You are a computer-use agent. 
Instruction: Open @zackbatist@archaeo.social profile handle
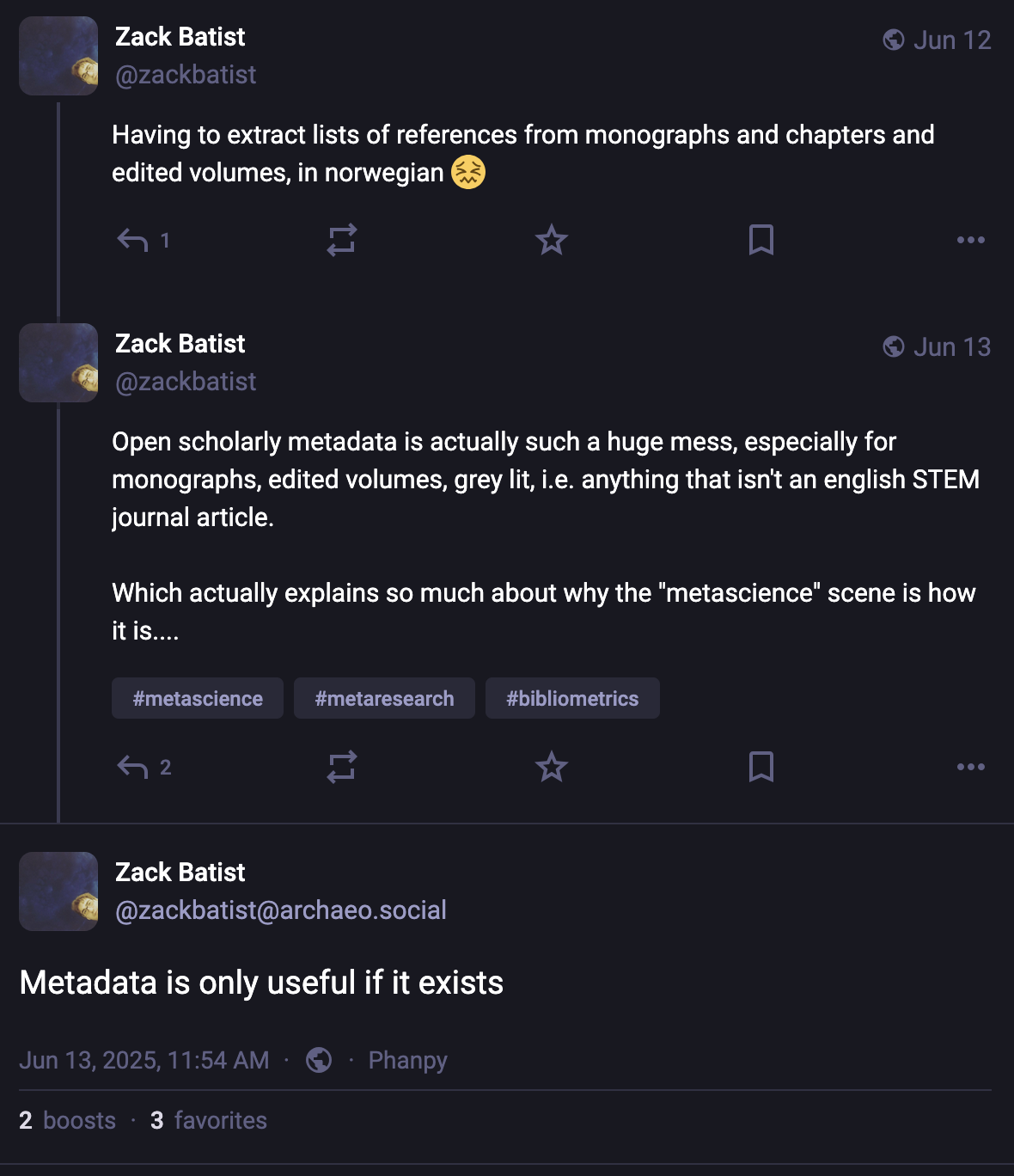[281, 910]
